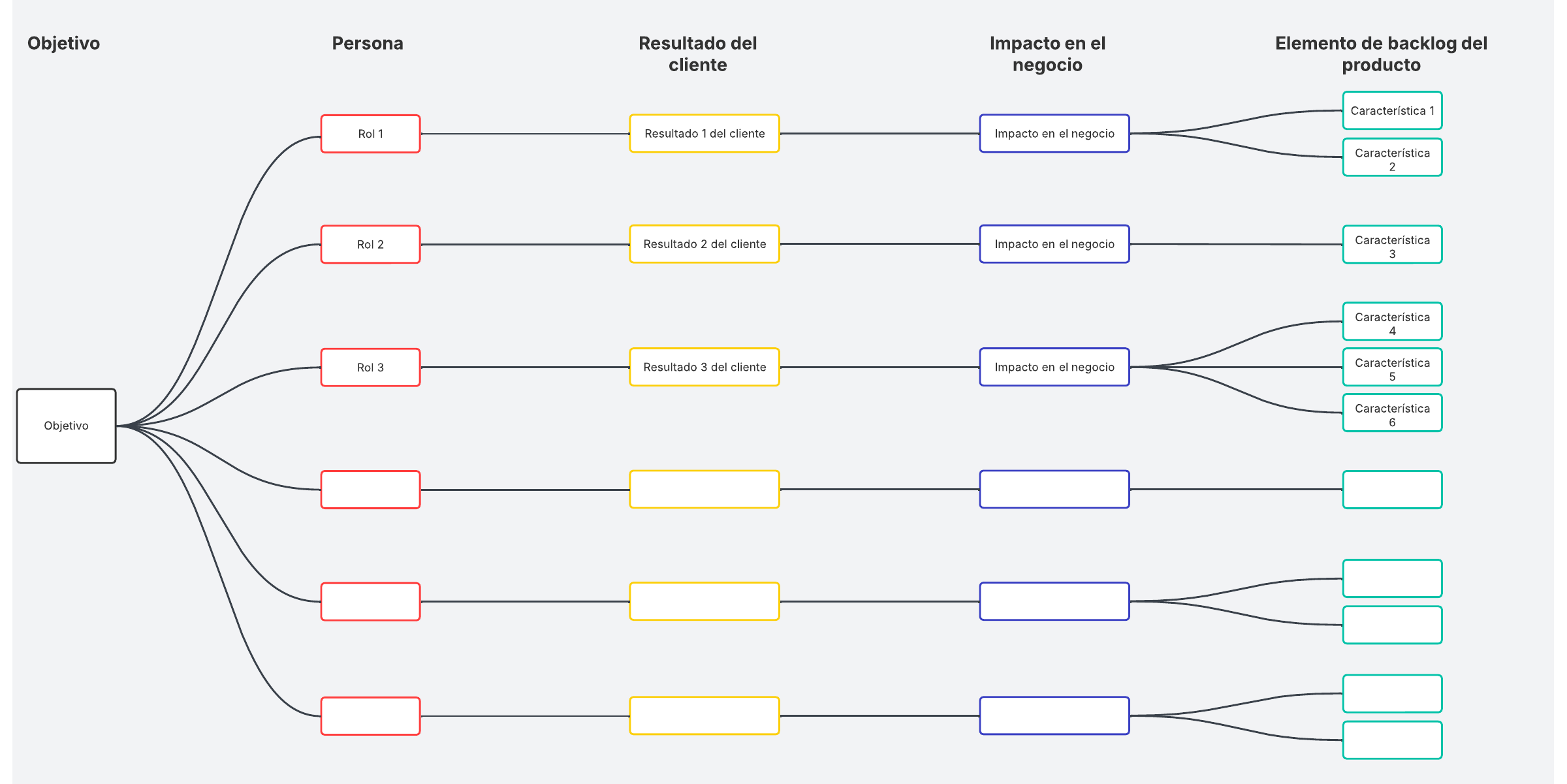
Task: Select the white Objetivo root node box
Action: 66,426
